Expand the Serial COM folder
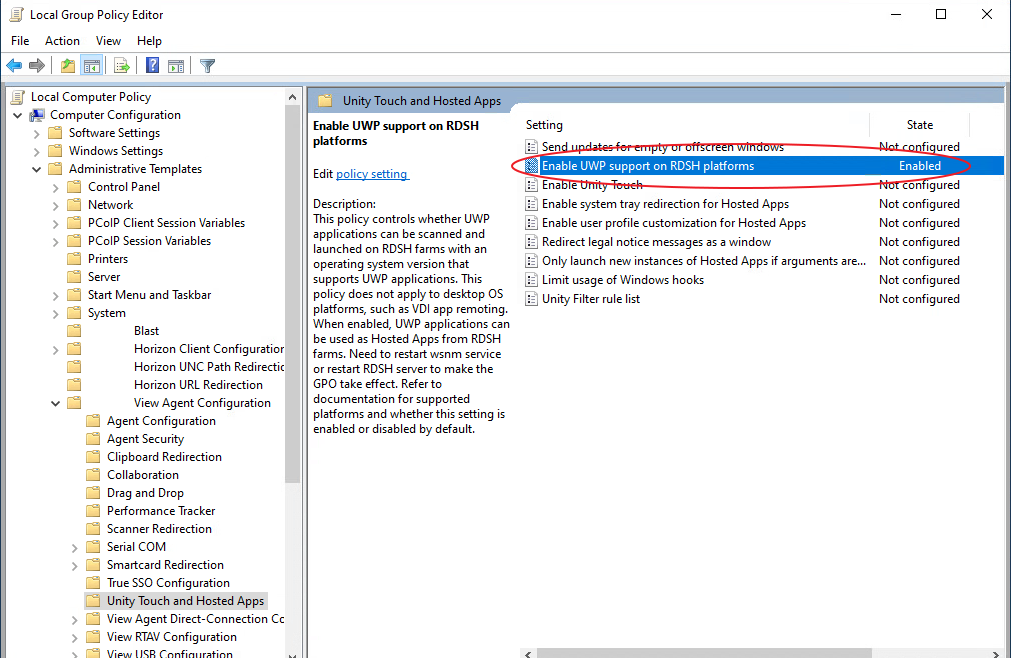This screenshot has width=1011, height=658. coord(75,547)
